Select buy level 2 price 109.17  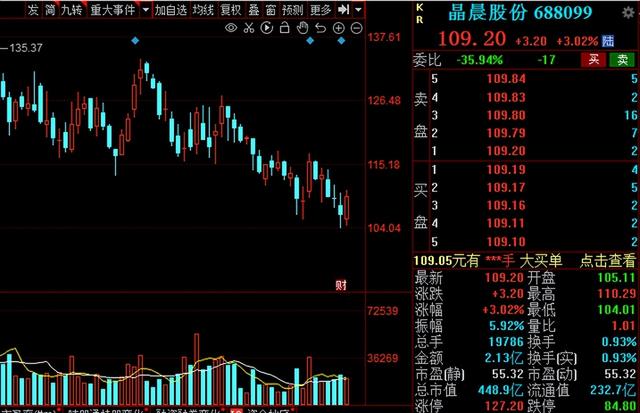(506, 187)
